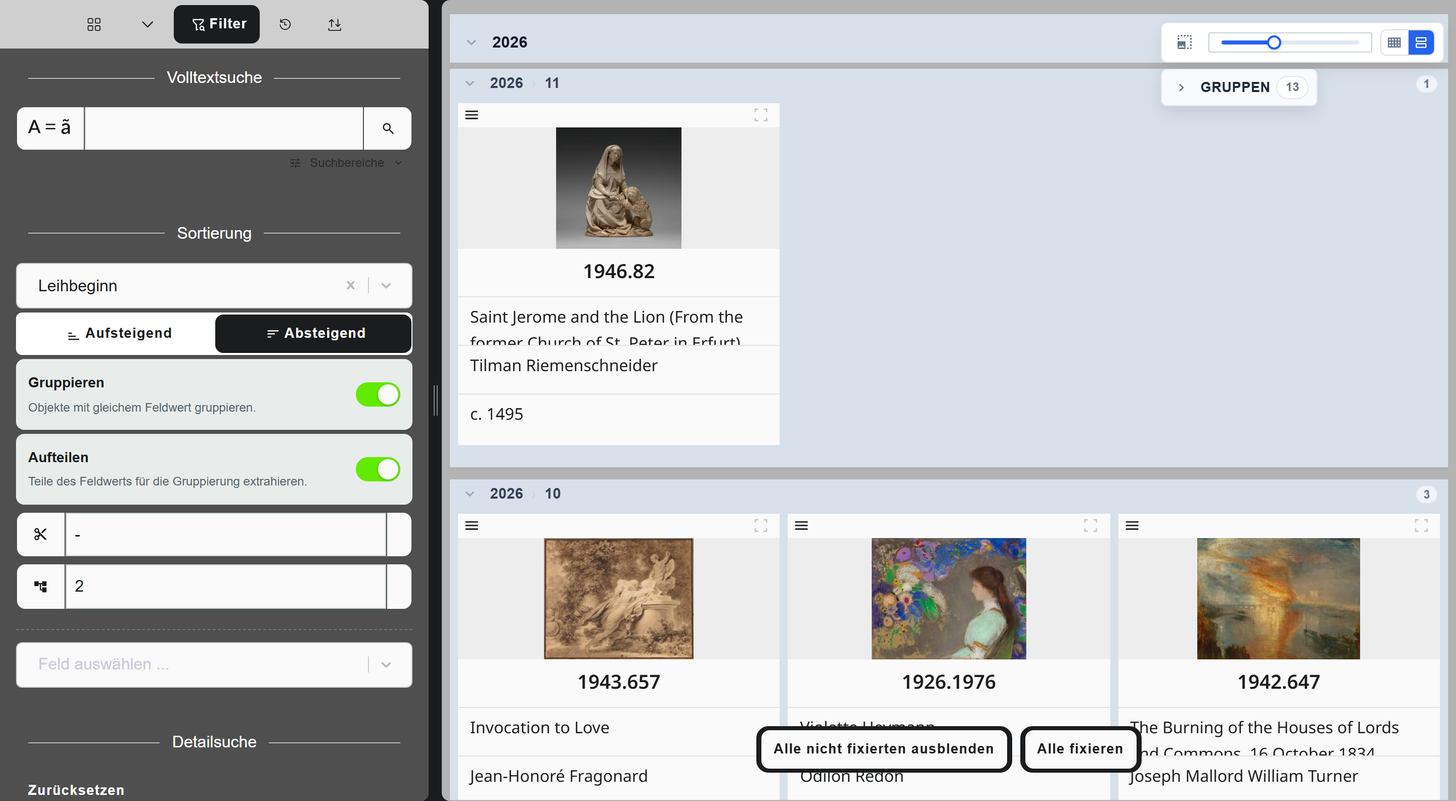Viewport: 1456px width, 801px height.
Task: Open menu icon on card 1926.1976
Action: click(x=801, y=525)
